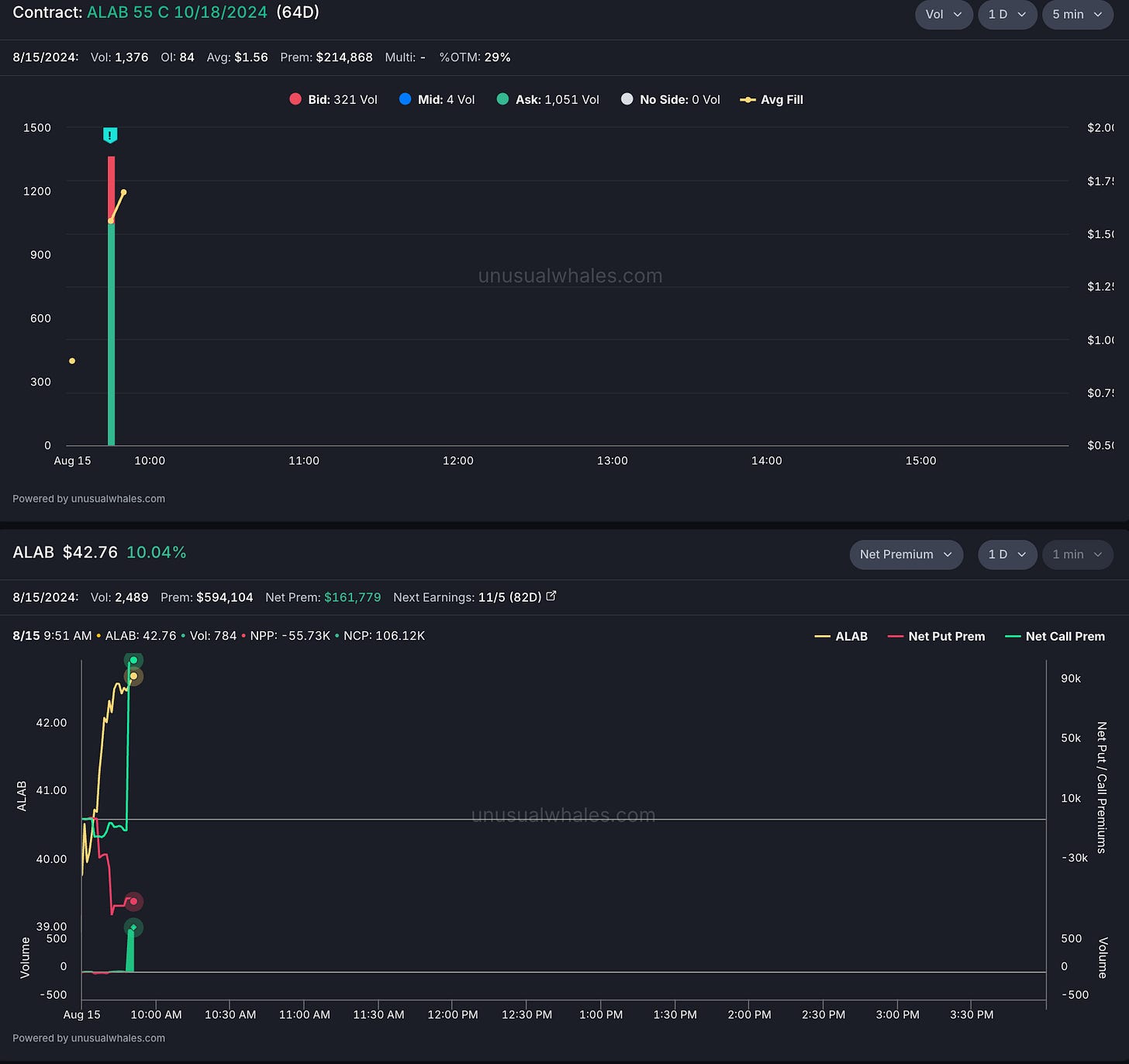1129x1064 pixels.
Task: Click the Multi: - stat
Action: tap(406, 57)
